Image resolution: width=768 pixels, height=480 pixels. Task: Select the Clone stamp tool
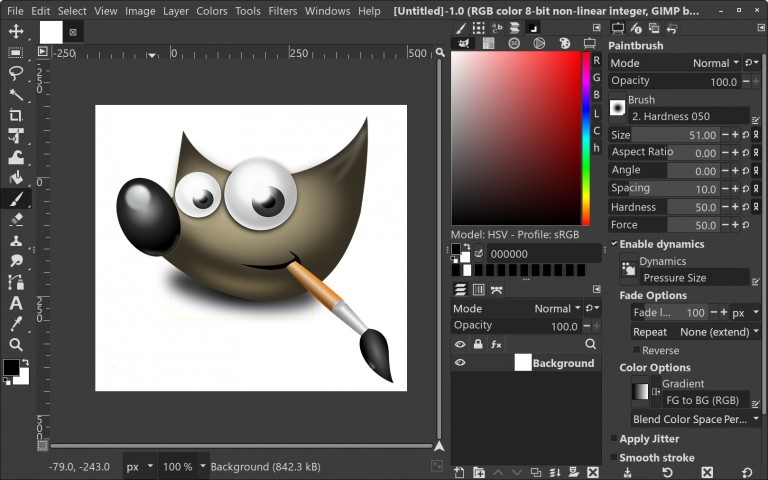pyautogui.click(x=16, y=240)
